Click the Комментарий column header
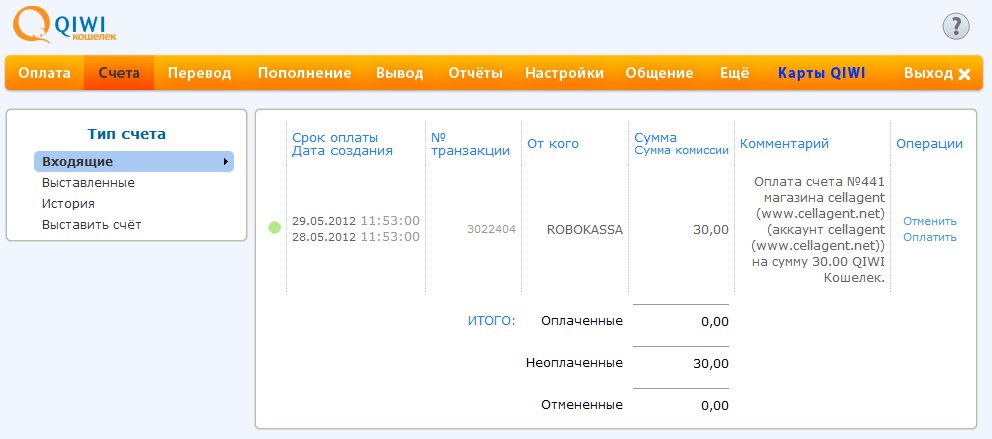Image resolution: width=992 pixels, height=439 pixels. pos(784,144)
